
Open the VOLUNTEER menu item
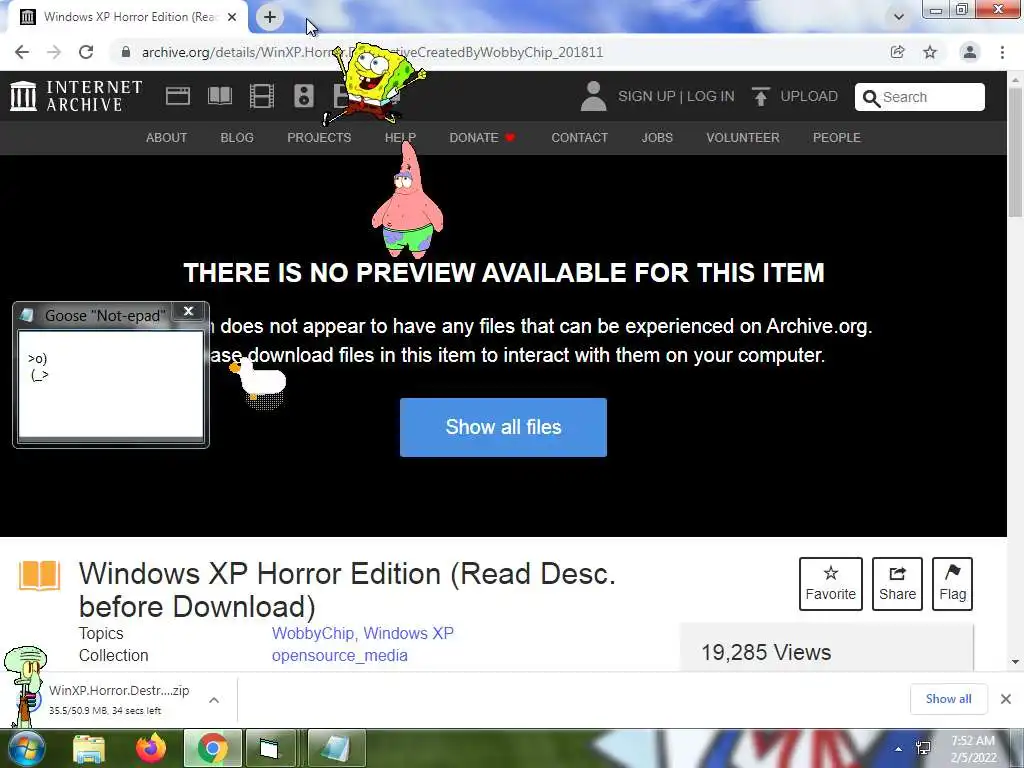743,138
